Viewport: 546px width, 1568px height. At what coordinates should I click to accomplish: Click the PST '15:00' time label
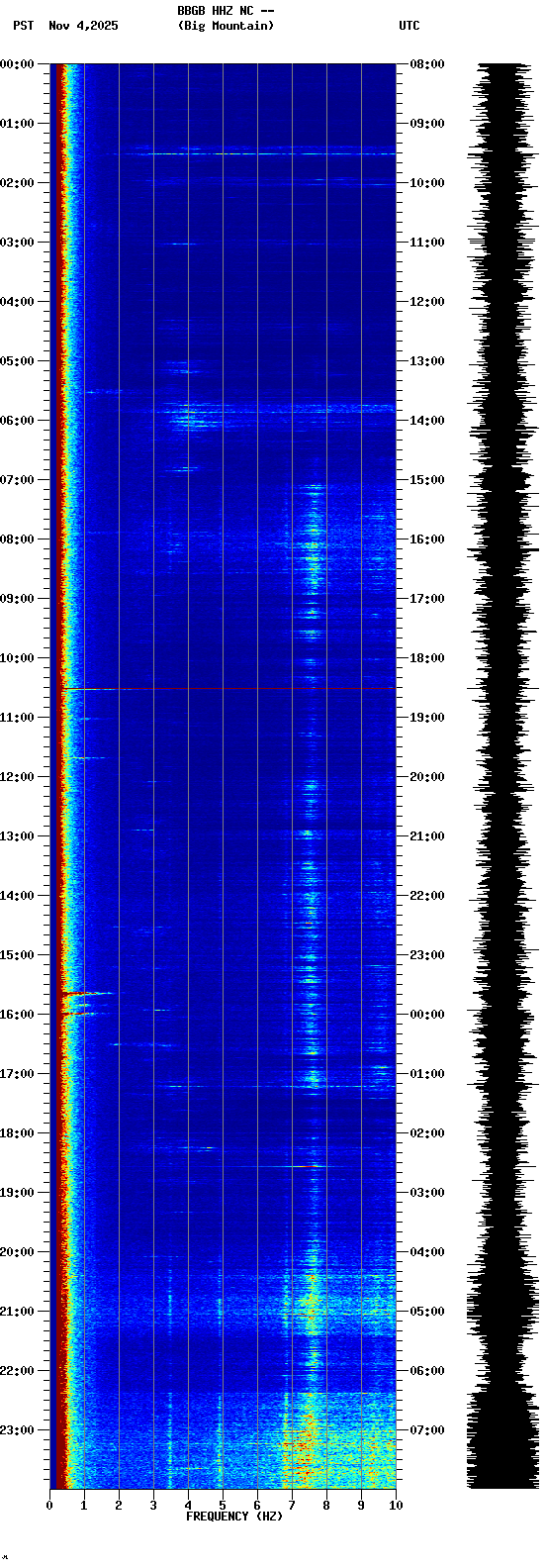(18, 955)
